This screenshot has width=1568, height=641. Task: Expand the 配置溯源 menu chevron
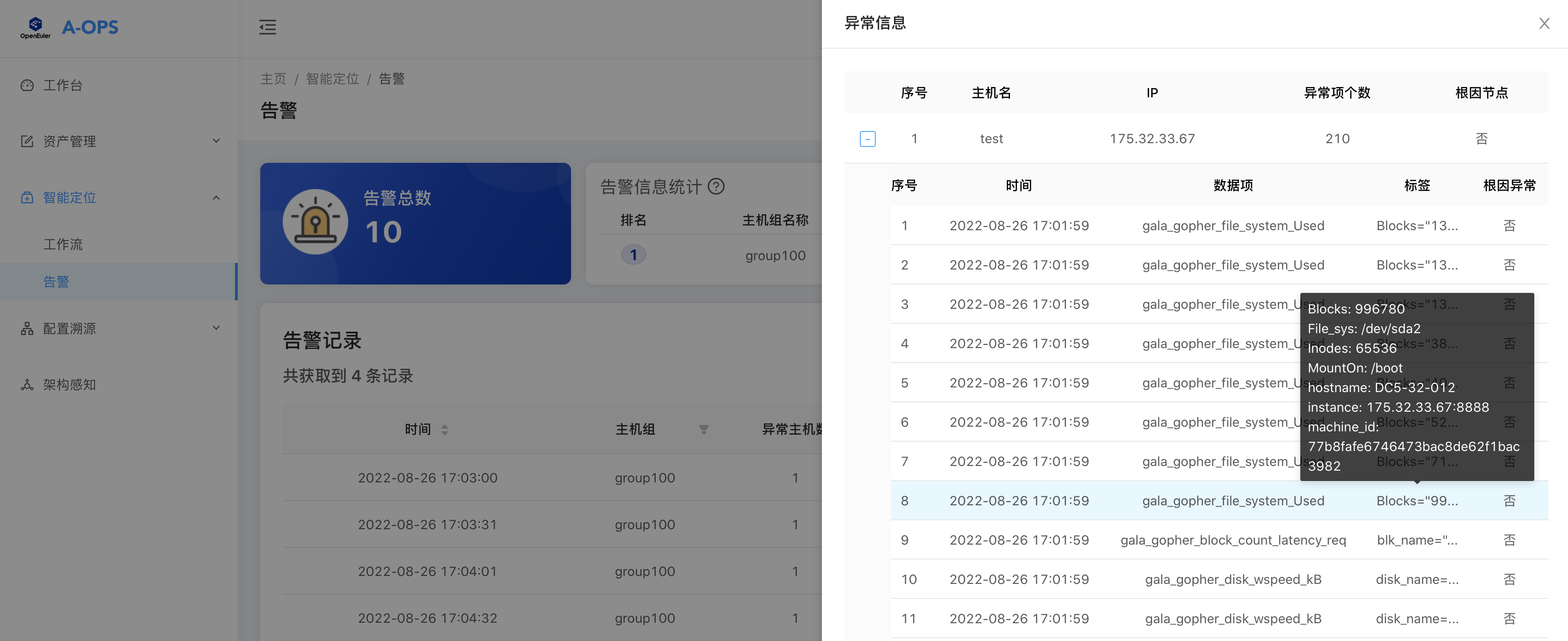[x=216, y=328]
